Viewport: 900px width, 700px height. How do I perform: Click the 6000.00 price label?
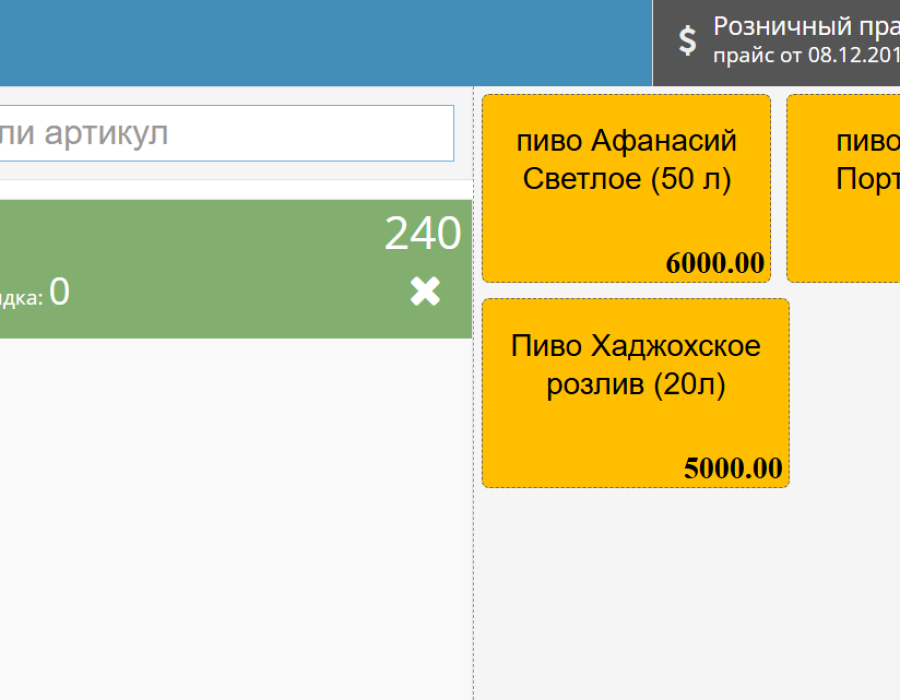(x=715, y=263)
